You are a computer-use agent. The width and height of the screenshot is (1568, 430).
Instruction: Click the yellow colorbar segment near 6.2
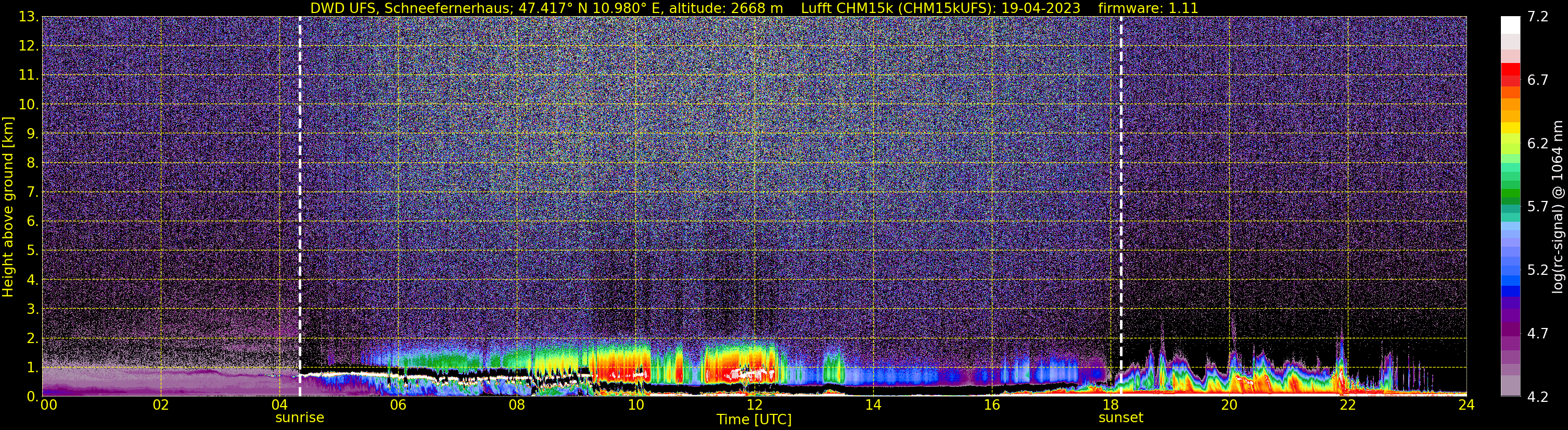pos(1510,129)
